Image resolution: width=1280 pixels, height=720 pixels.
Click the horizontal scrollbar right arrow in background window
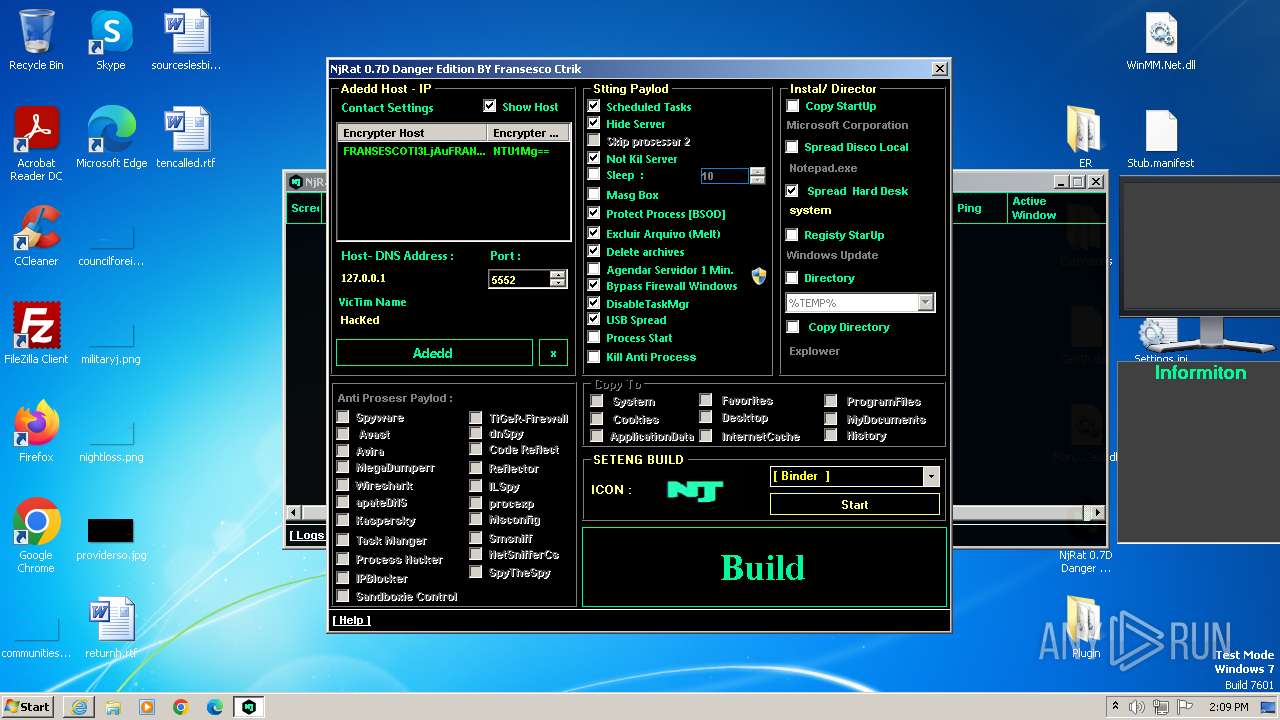click(1097, 512)
